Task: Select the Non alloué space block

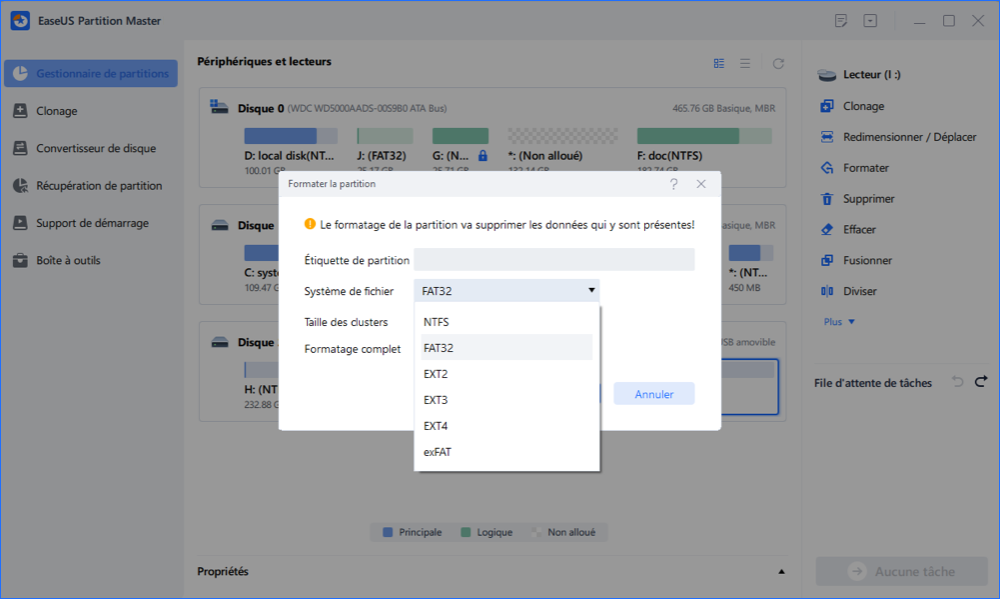Action: (562, 136)
